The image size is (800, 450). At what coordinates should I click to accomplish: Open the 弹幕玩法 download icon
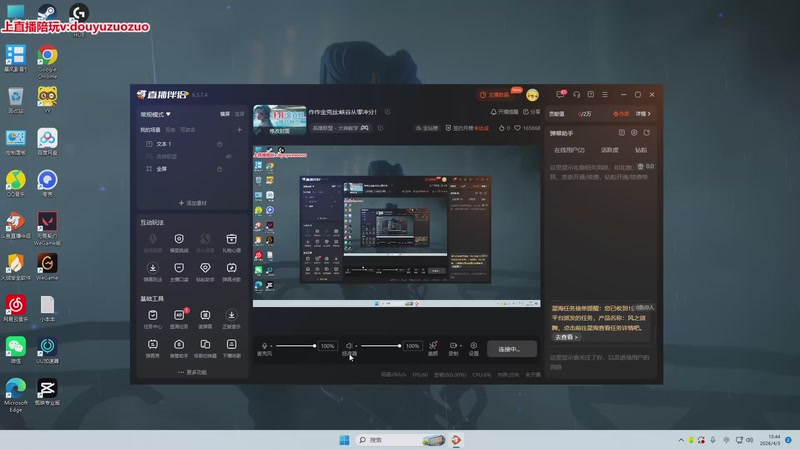tap(153, 268)
